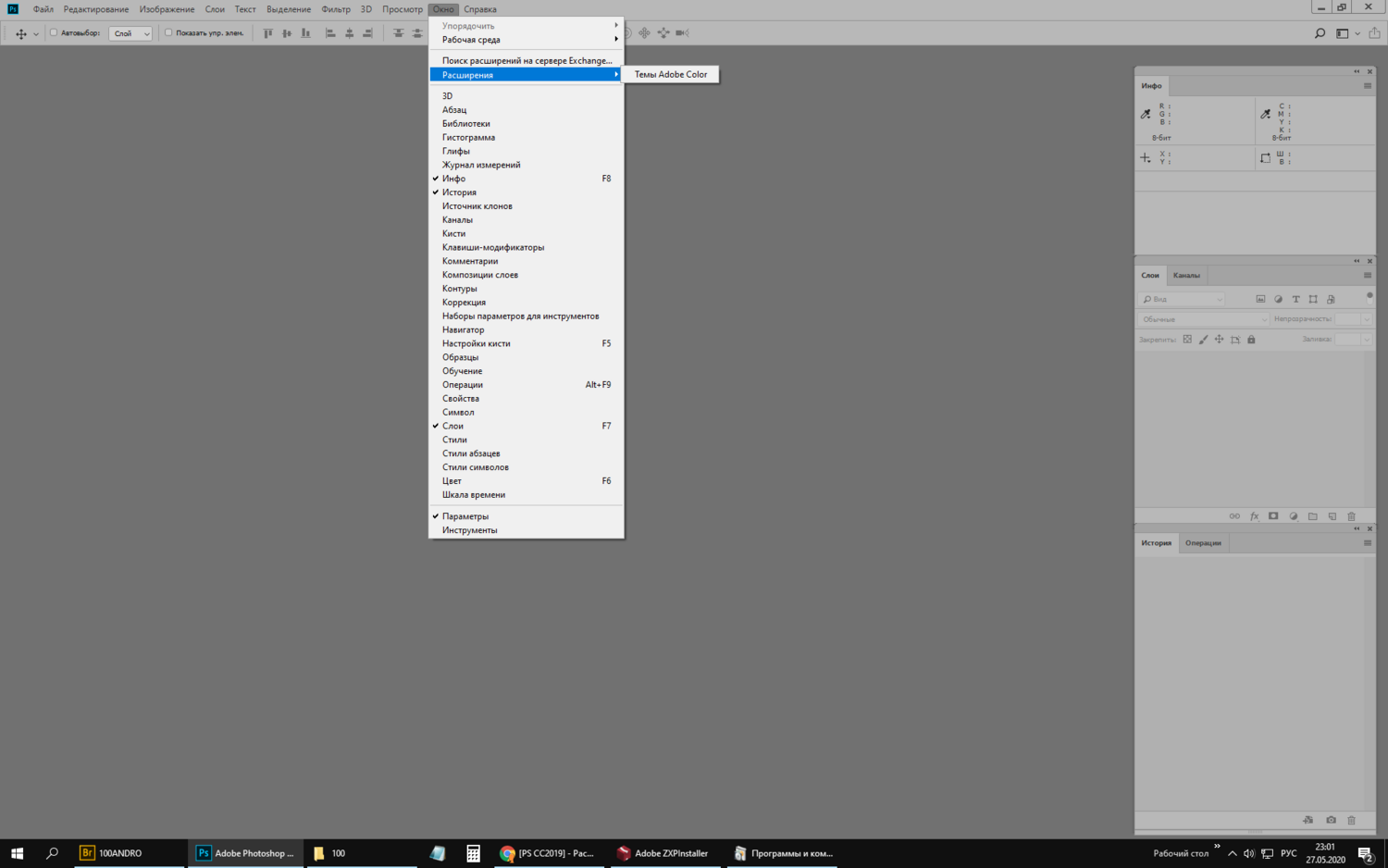Open the Слой auto-select dropdown

point(130,33)
